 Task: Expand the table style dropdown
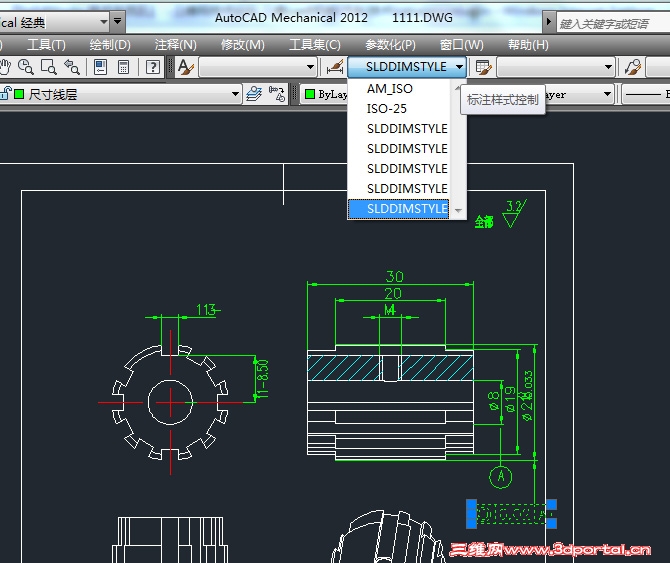click(x=608, y=67)
